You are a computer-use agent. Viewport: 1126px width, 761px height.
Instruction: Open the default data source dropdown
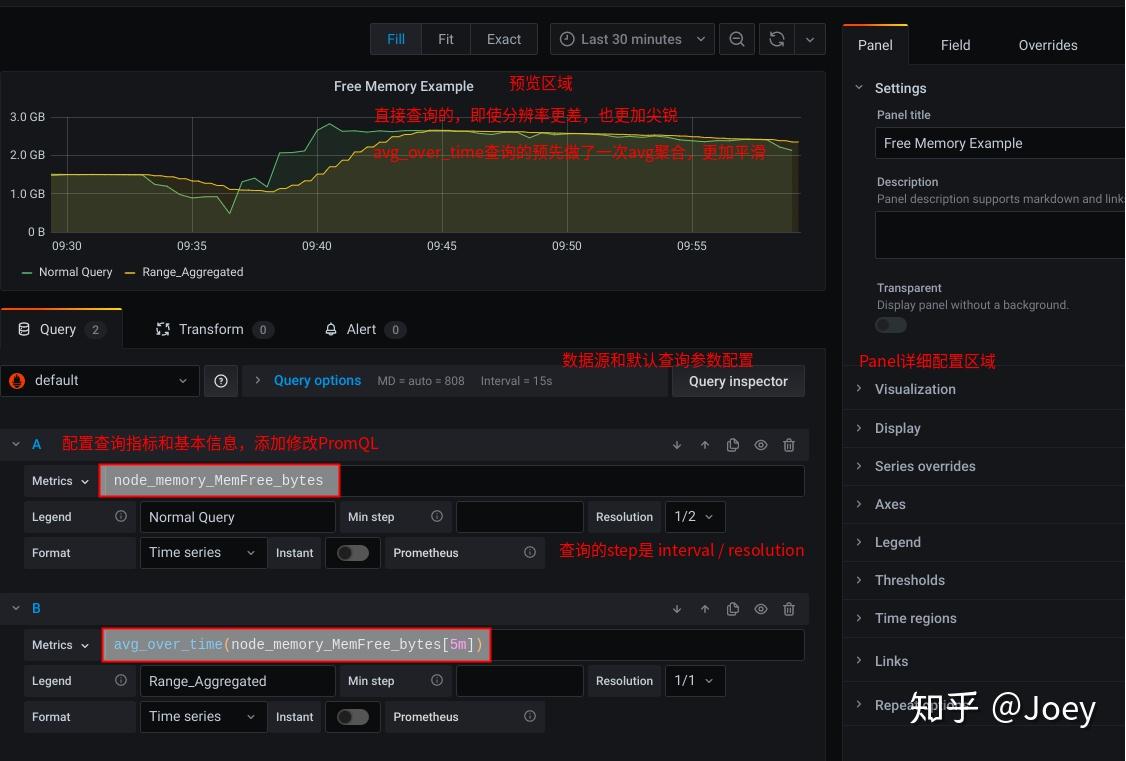point(99,380)
